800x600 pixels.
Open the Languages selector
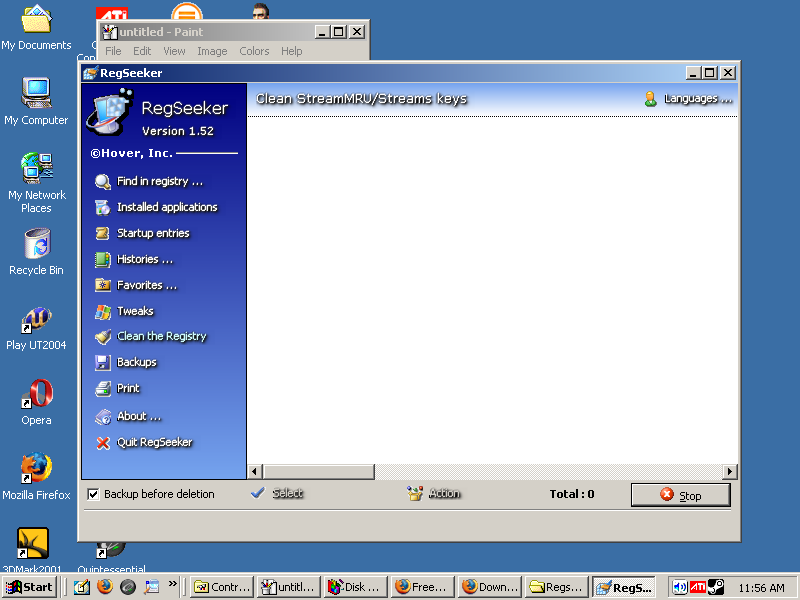coord(688,99)
